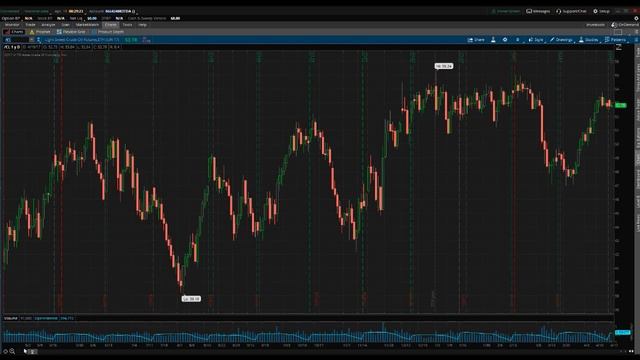Click the symbol entry field
The image size is (640, 360).
(x=16, y=40)
